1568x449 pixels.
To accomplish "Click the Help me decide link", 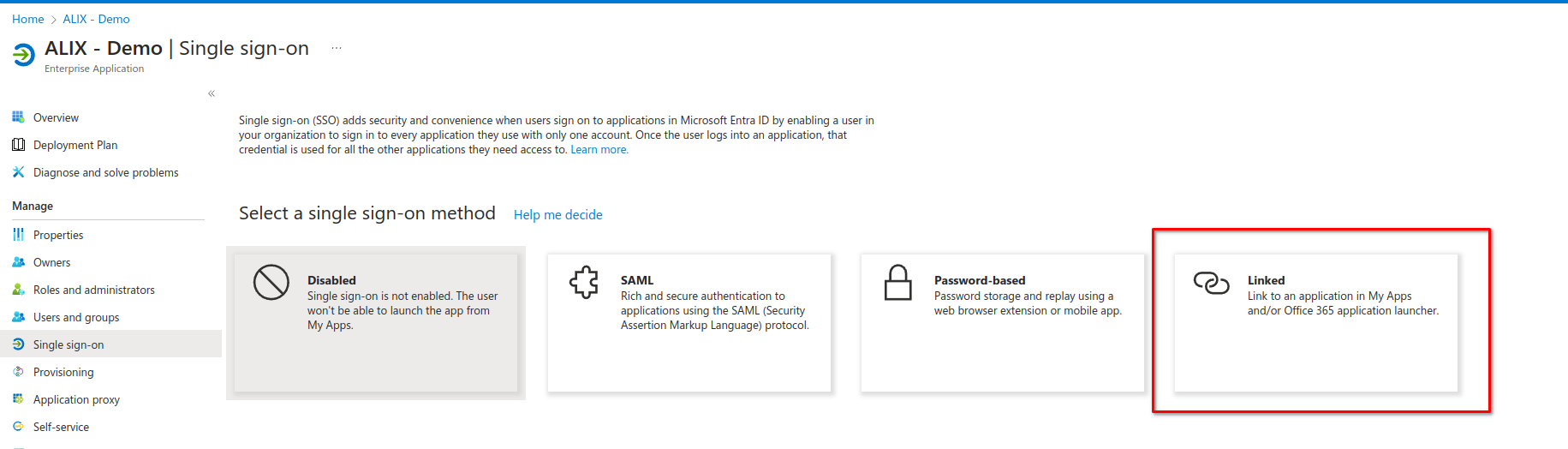I will (557, 215).
